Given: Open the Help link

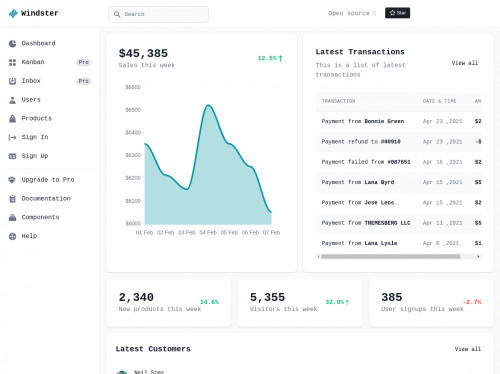Looking at the screenshot, I should point(50,236).
